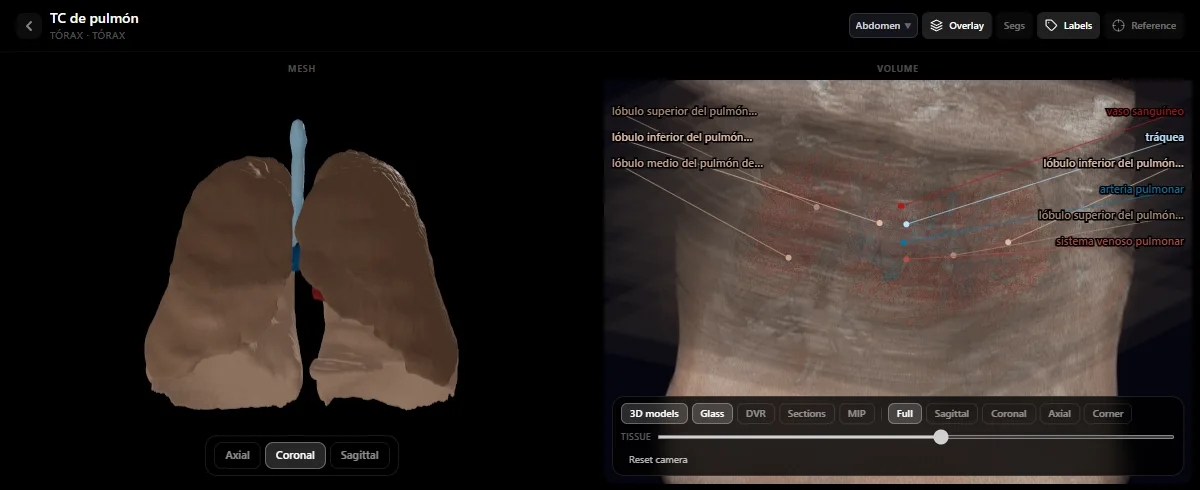Select right-side 'lóbulo inferior del pulmón' label

click(1113, 163)
